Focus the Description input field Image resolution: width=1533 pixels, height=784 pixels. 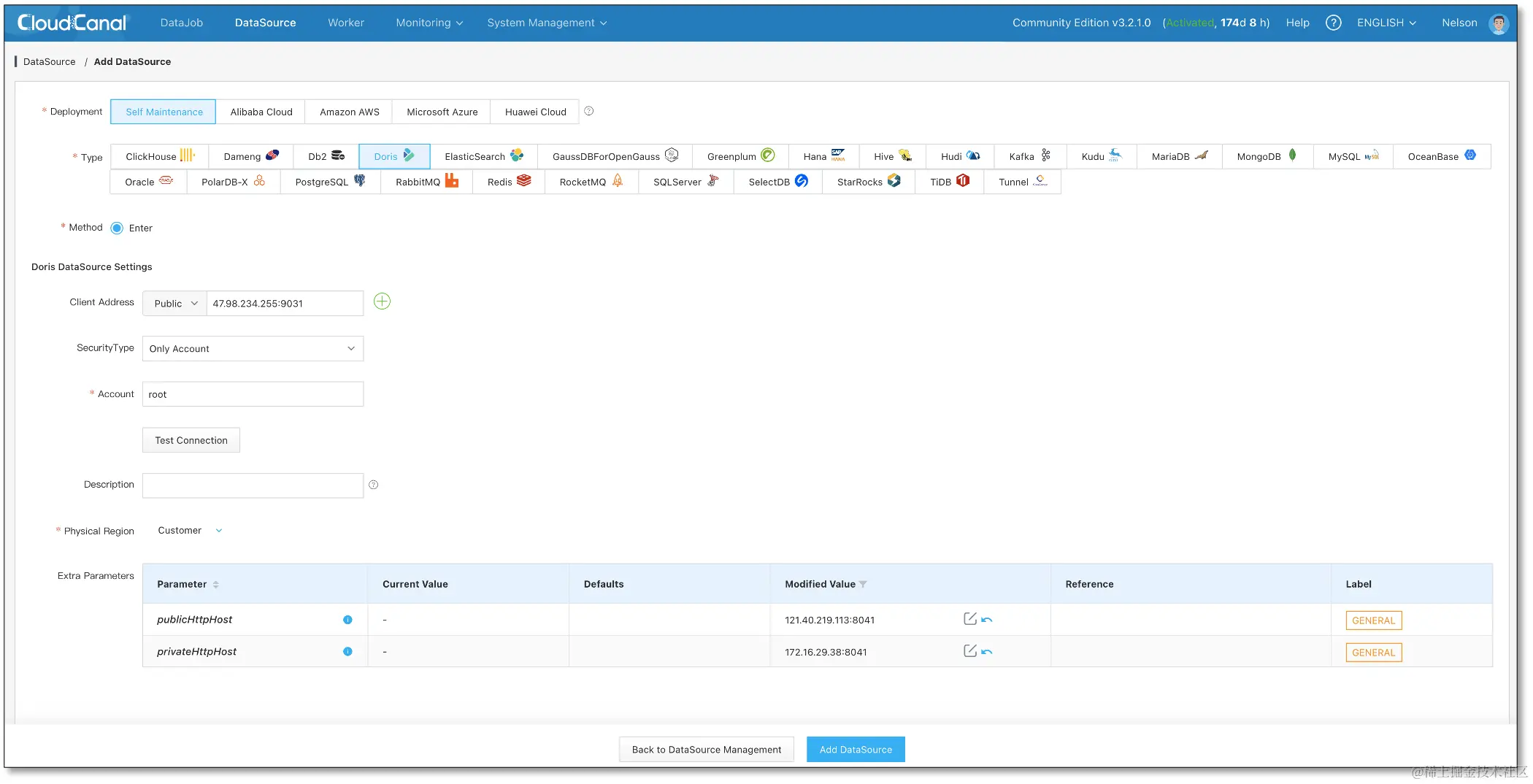(x=253, y=485)
